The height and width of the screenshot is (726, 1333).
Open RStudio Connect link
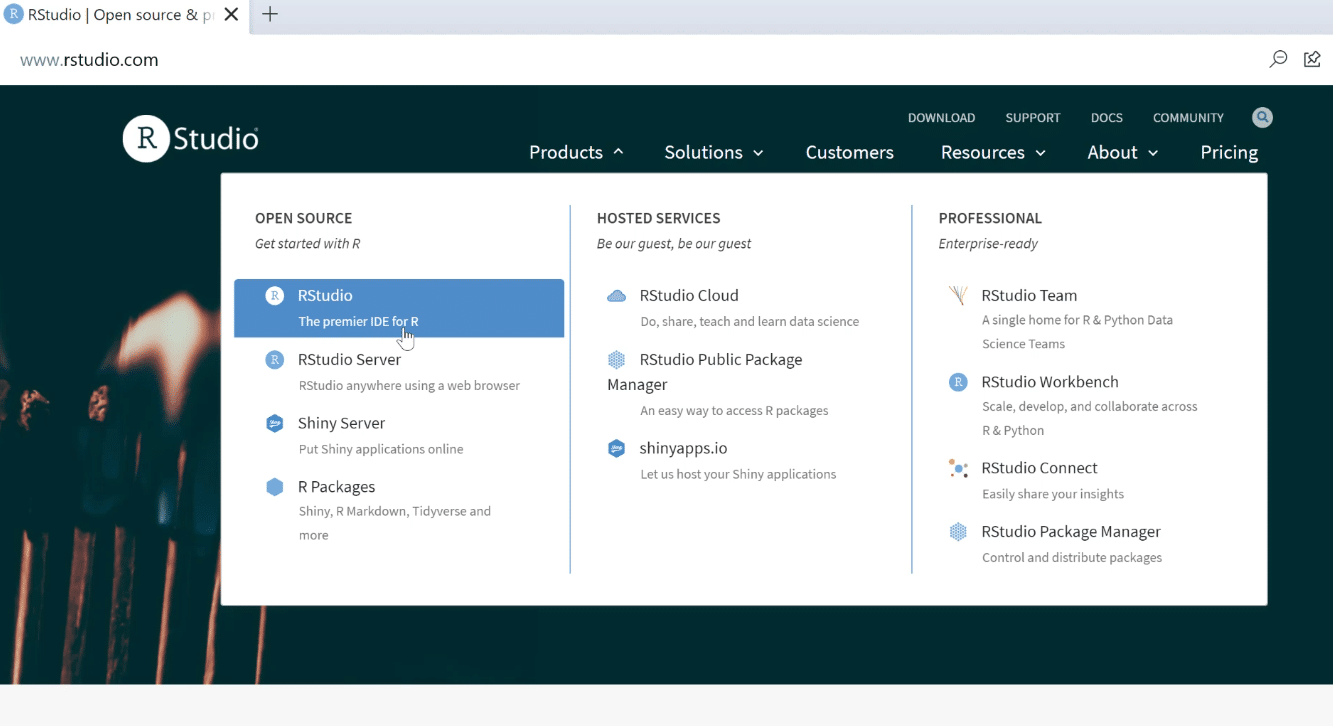tap(1039, 468)
